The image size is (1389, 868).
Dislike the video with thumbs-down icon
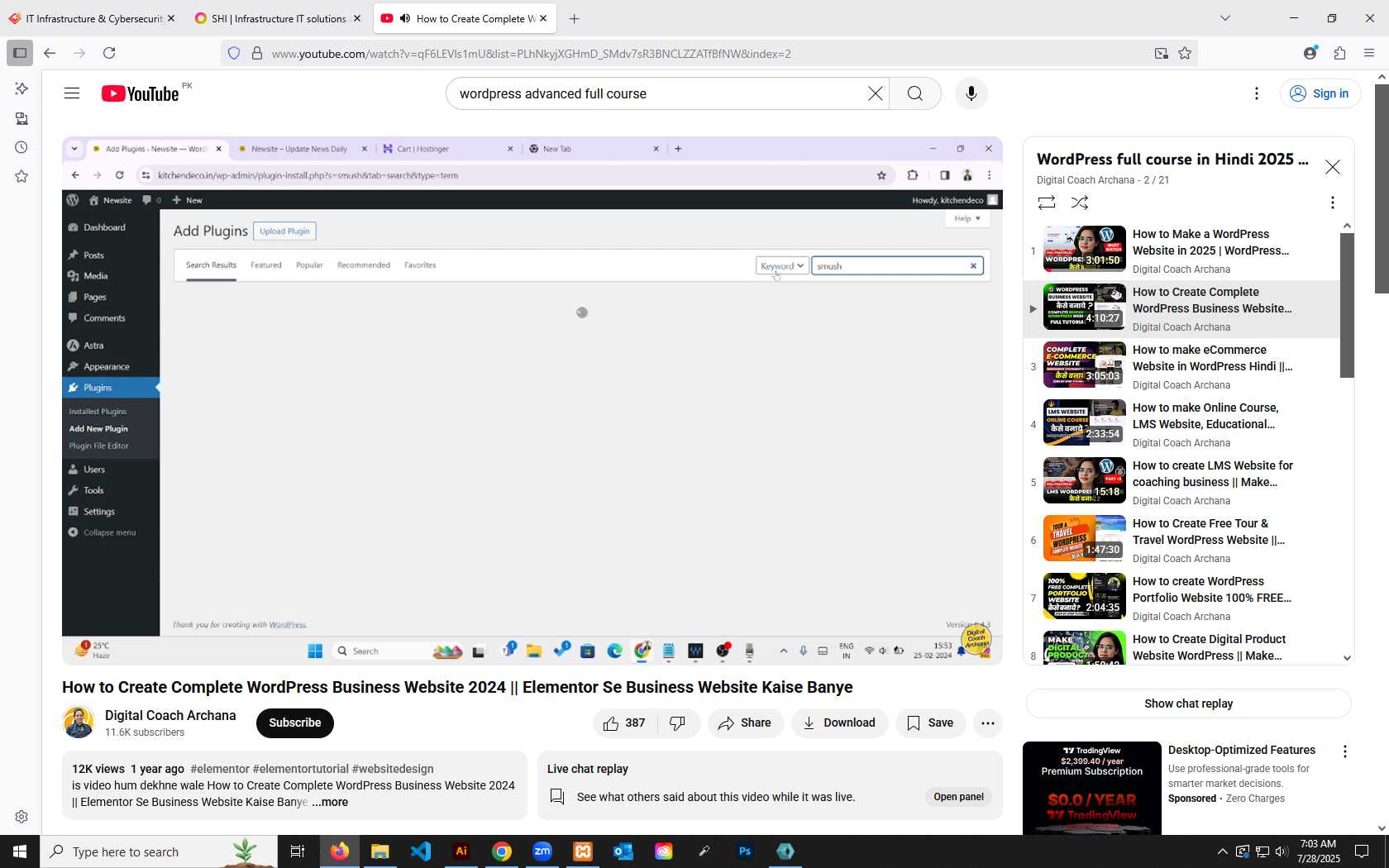coord(678,723)
